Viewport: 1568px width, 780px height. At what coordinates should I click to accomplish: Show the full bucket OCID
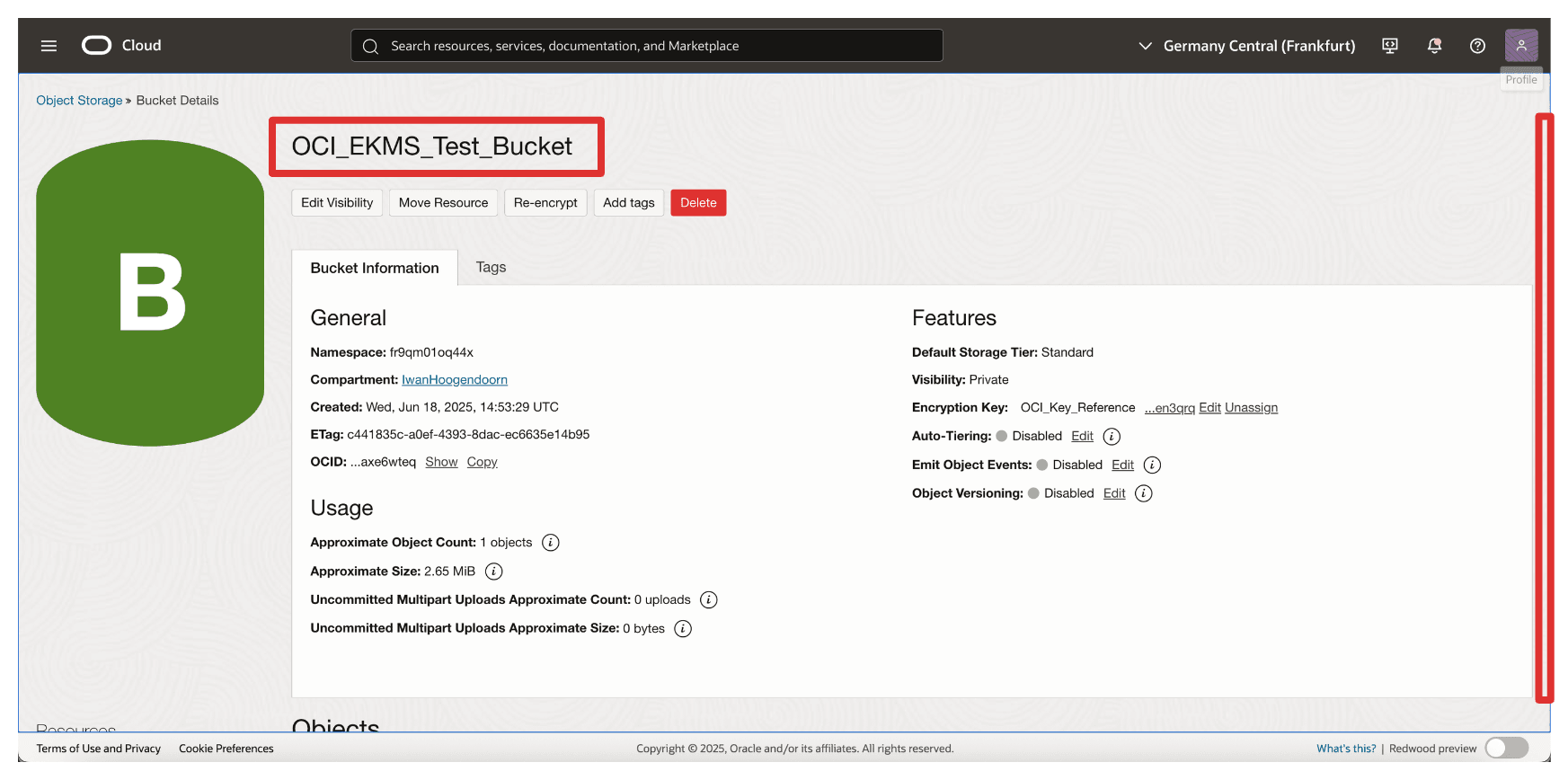[441, 462]
